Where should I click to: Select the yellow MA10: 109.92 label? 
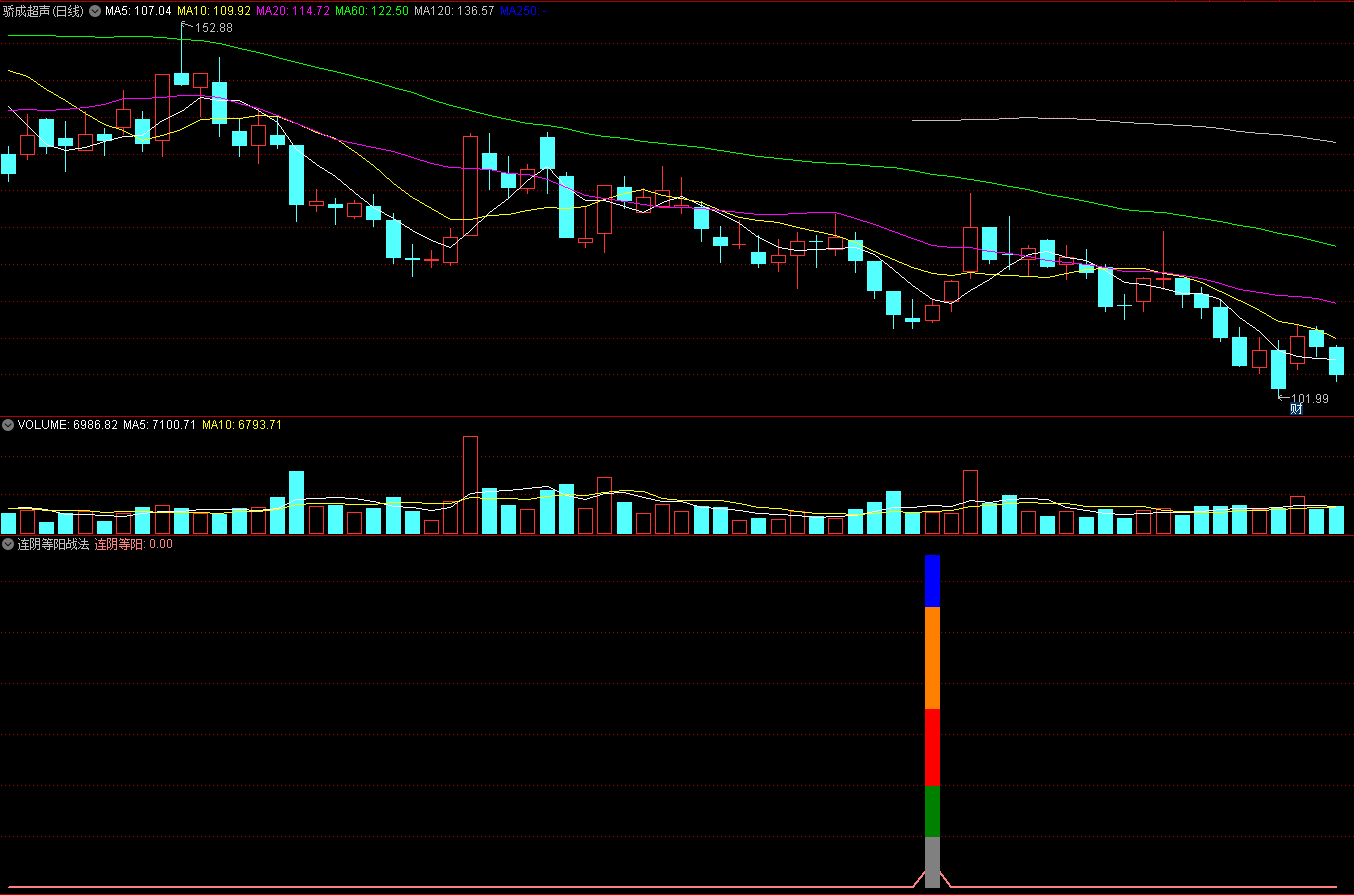[x=214, y=10]
